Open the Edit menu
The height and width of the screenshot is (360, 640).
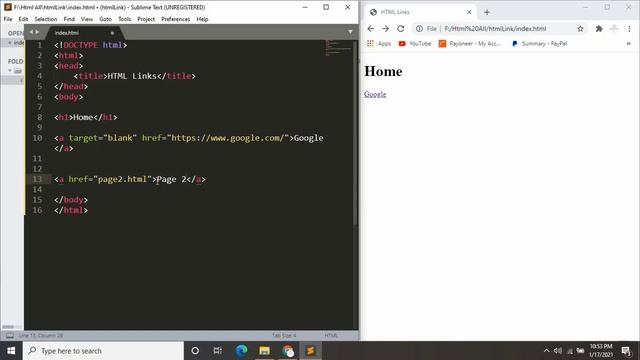pyautogui.click(x=23, y=19)
